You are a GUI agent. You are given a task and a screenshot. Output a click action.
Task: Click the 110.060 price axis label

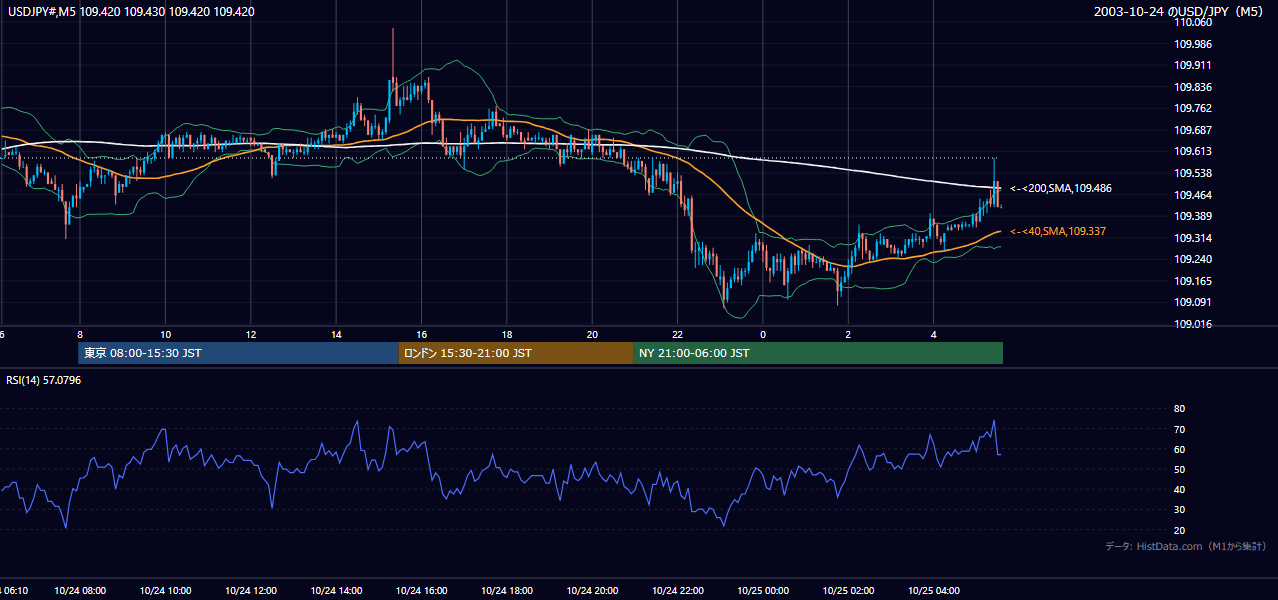pyautogui.click(x=1194, y=22)
